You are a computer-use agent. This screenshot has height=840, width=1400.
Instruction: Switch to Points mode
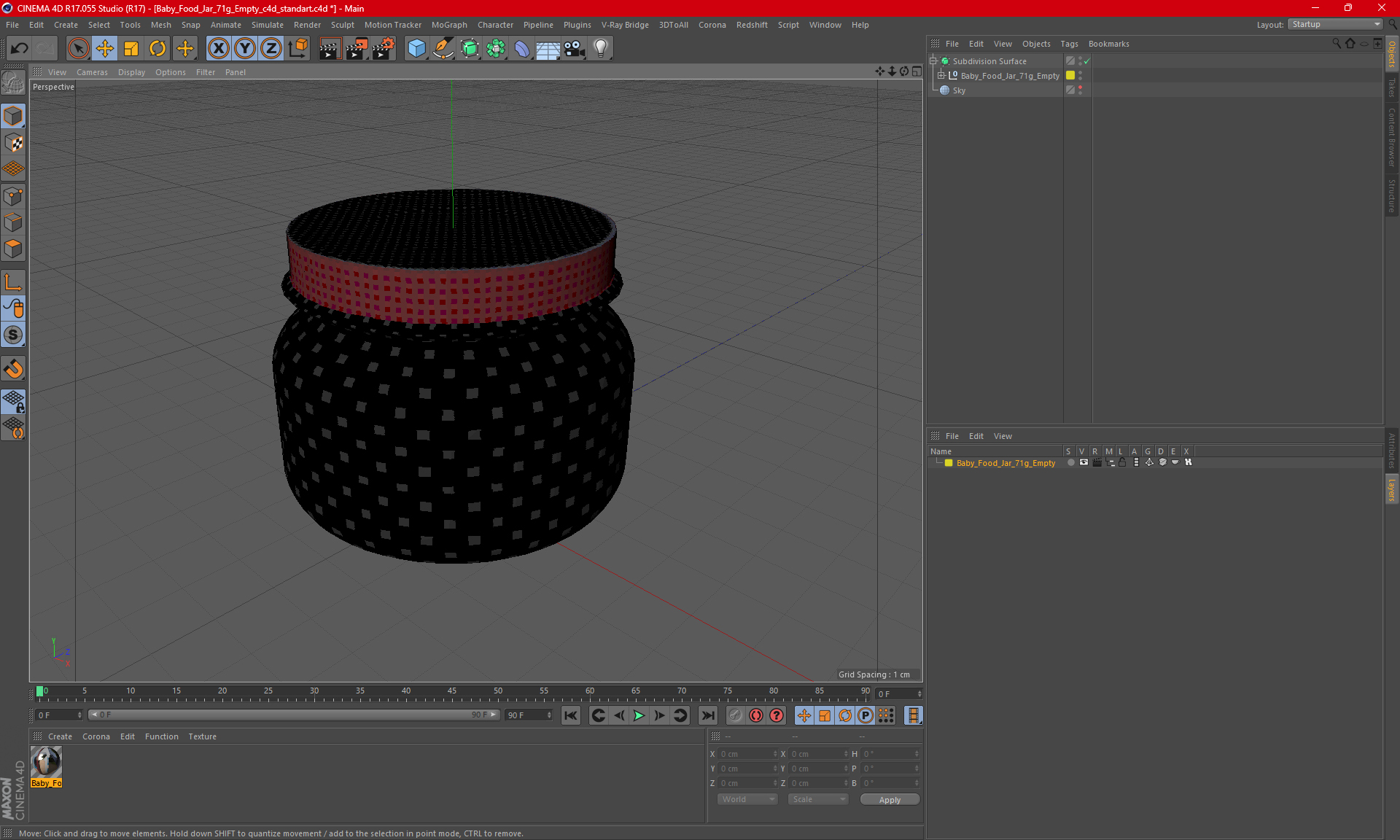click(13, 196)
